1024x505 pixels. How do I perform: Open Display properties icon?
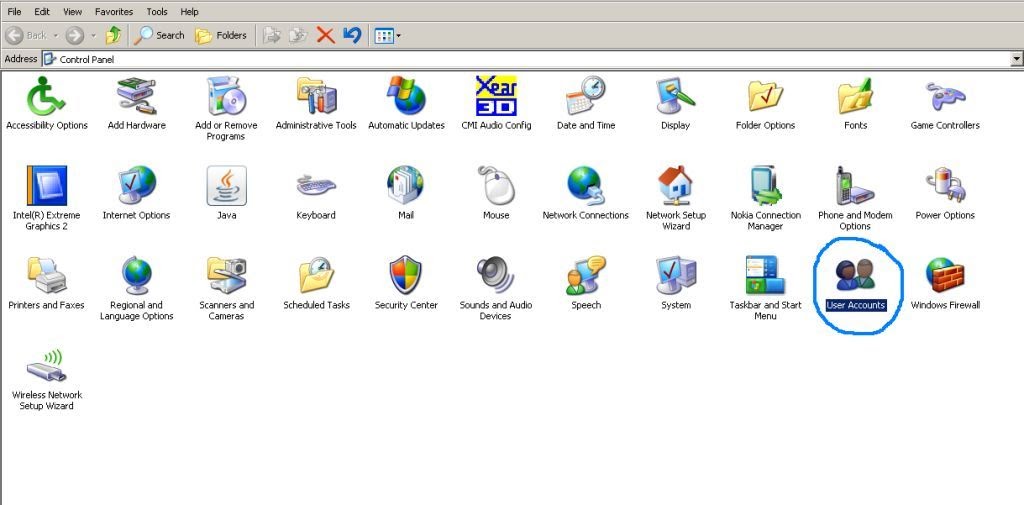tap(675, 96)
